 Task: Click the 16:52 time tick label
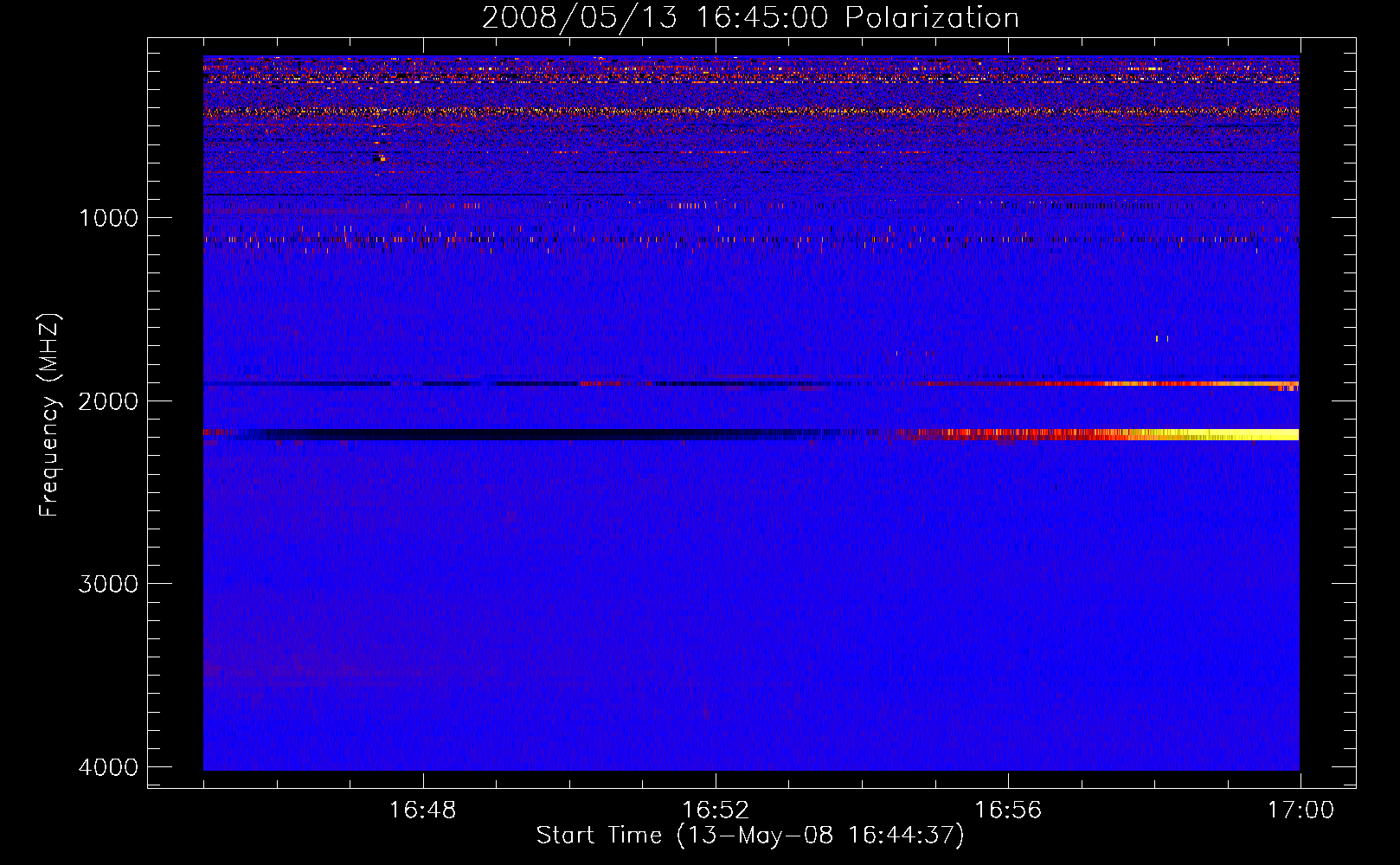point(716,811)
